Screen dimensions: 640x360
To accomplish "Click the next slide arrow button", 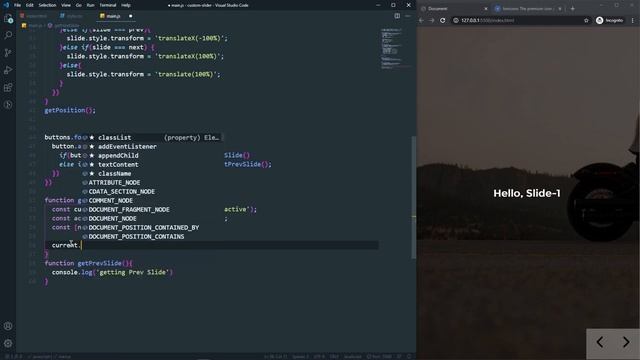I will [x=626, y=342].
